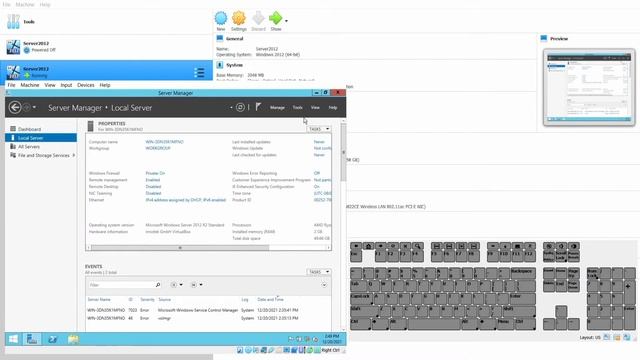
Task: Click the green Show arrow icon
Action: (x=276, y=18)
